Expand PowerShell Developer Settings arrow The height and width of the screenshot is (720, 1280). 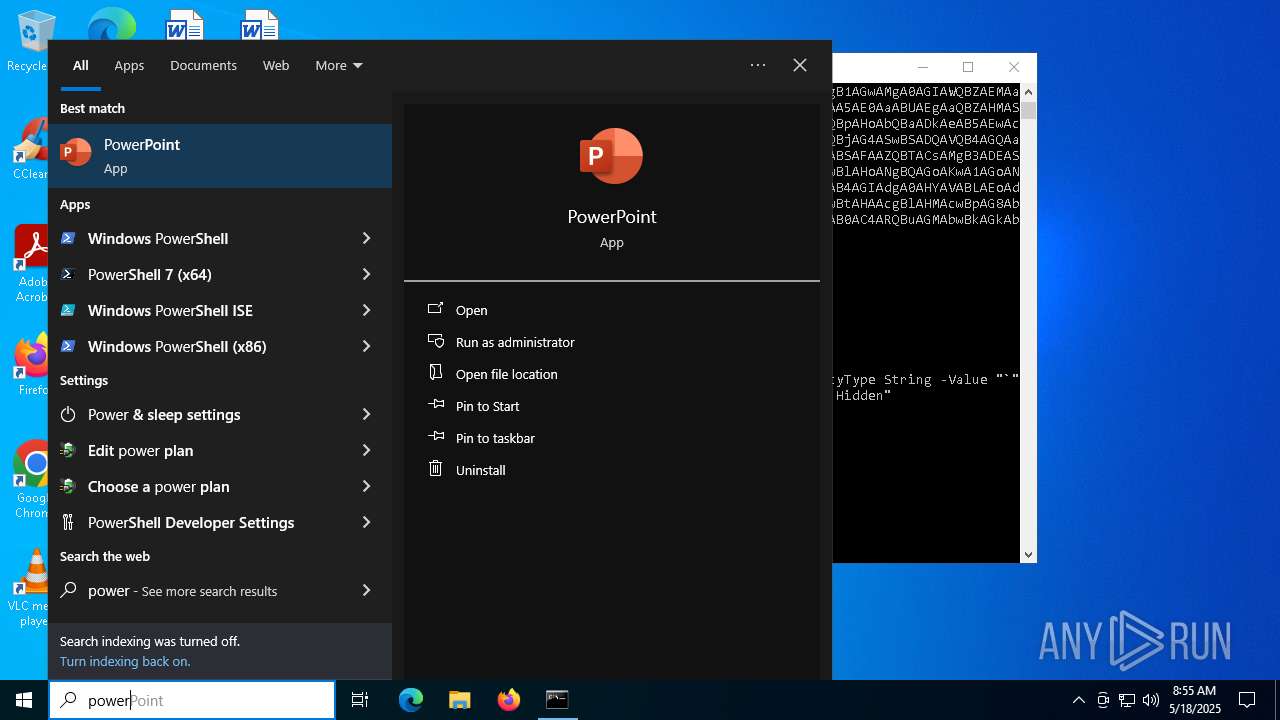(366, 522)
